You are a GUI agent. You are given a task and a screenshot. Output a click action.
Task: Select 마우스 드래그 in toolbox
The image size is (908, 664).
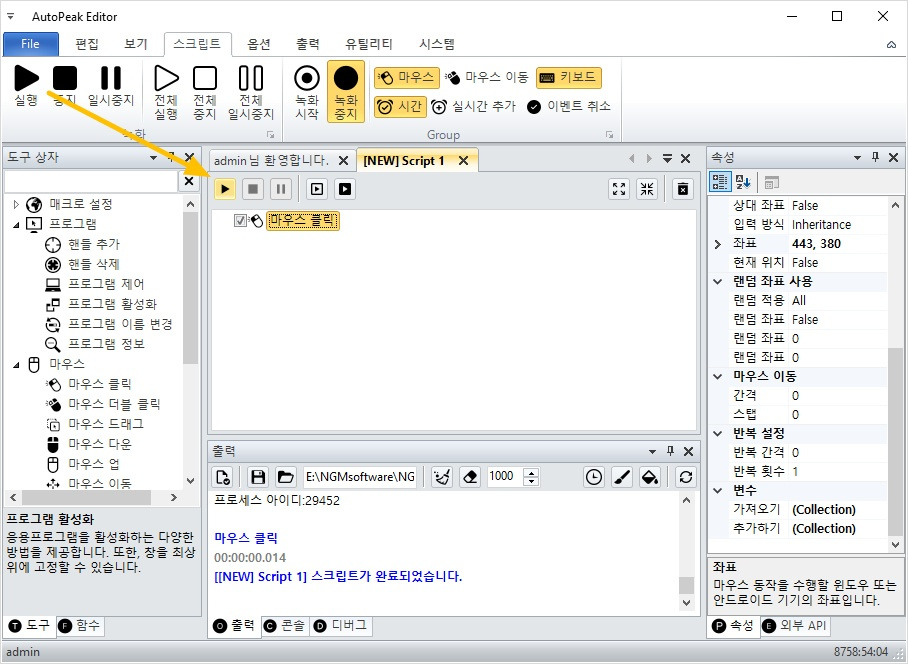pyautogui.click(x=105, y=424)
